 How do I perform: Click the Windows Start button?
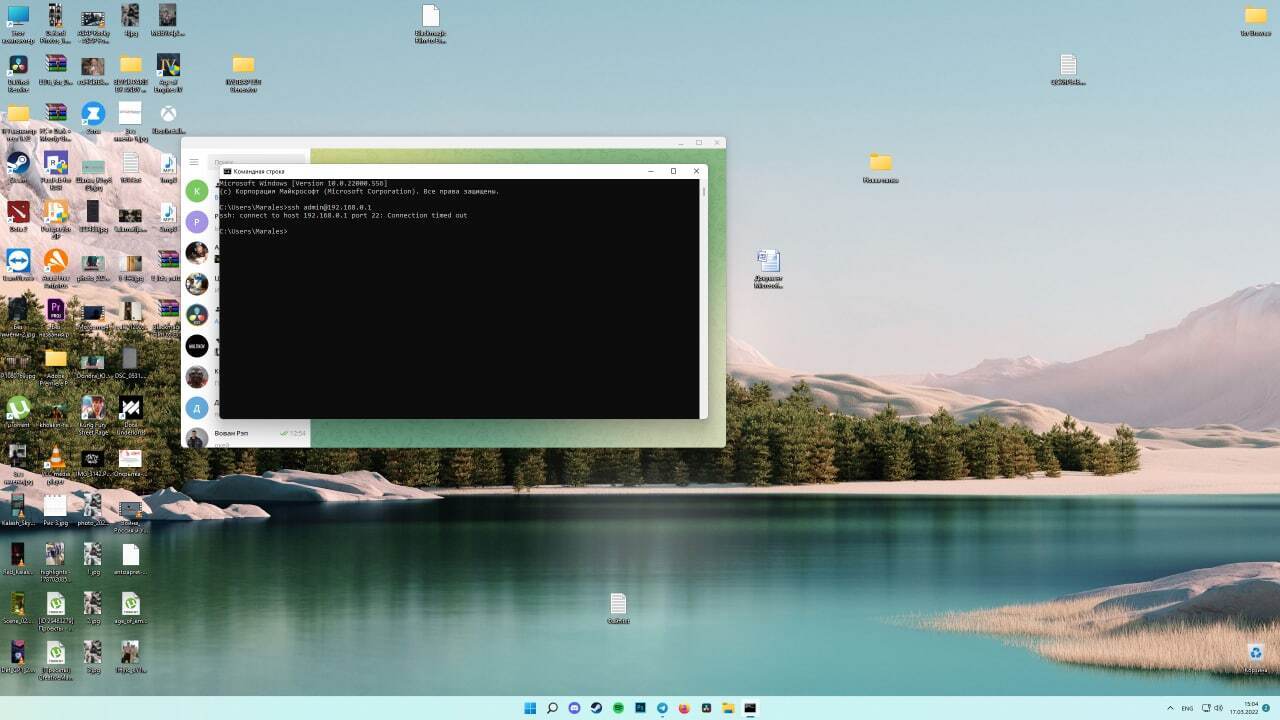coord(530,708)
